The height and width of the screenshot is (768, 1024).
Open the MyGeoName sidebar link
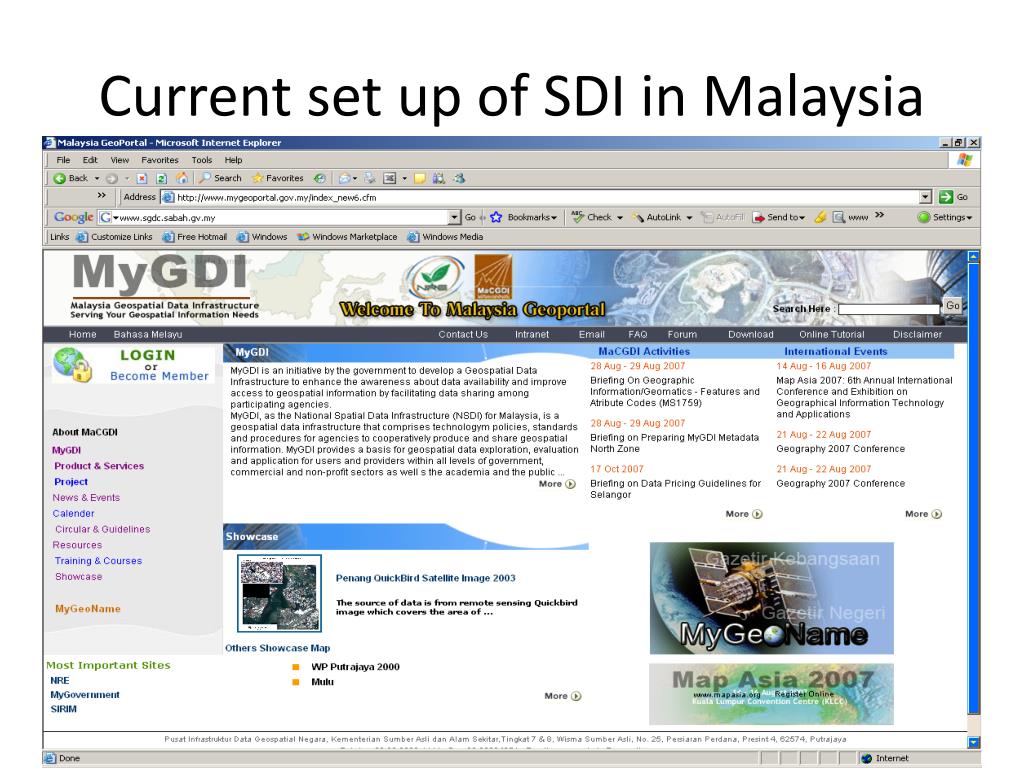click(88, 609)
